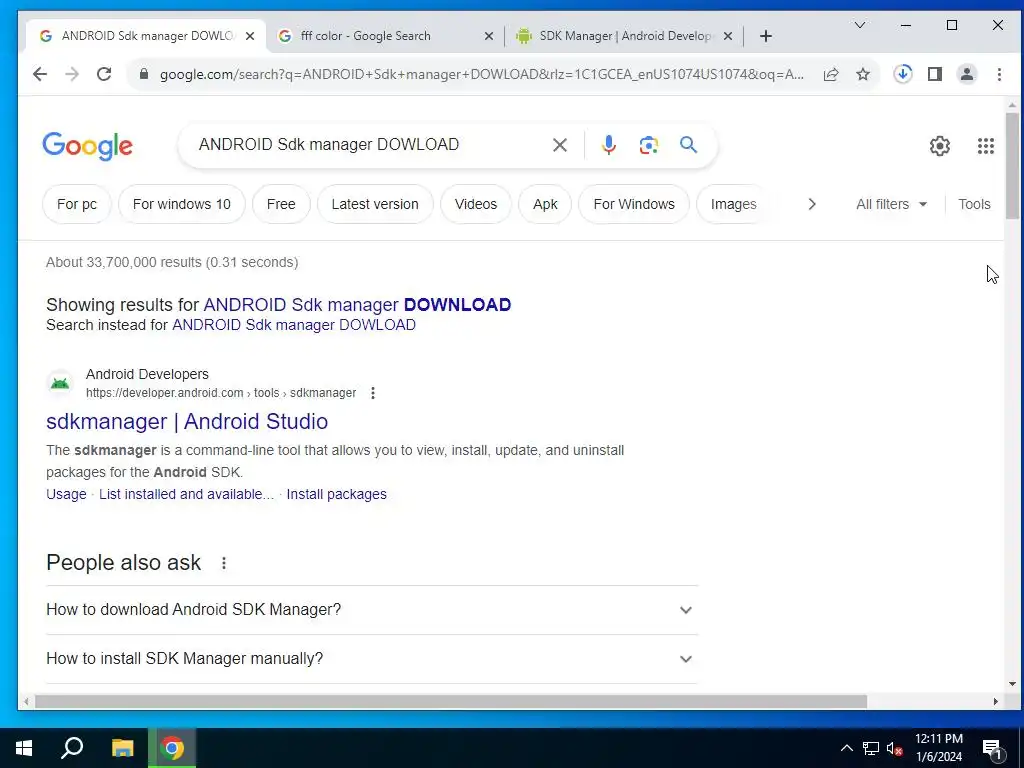Viewport: 1024px width, 768px height.
Task: Open the Windows Start menu
Action: (x=24, y=748)
